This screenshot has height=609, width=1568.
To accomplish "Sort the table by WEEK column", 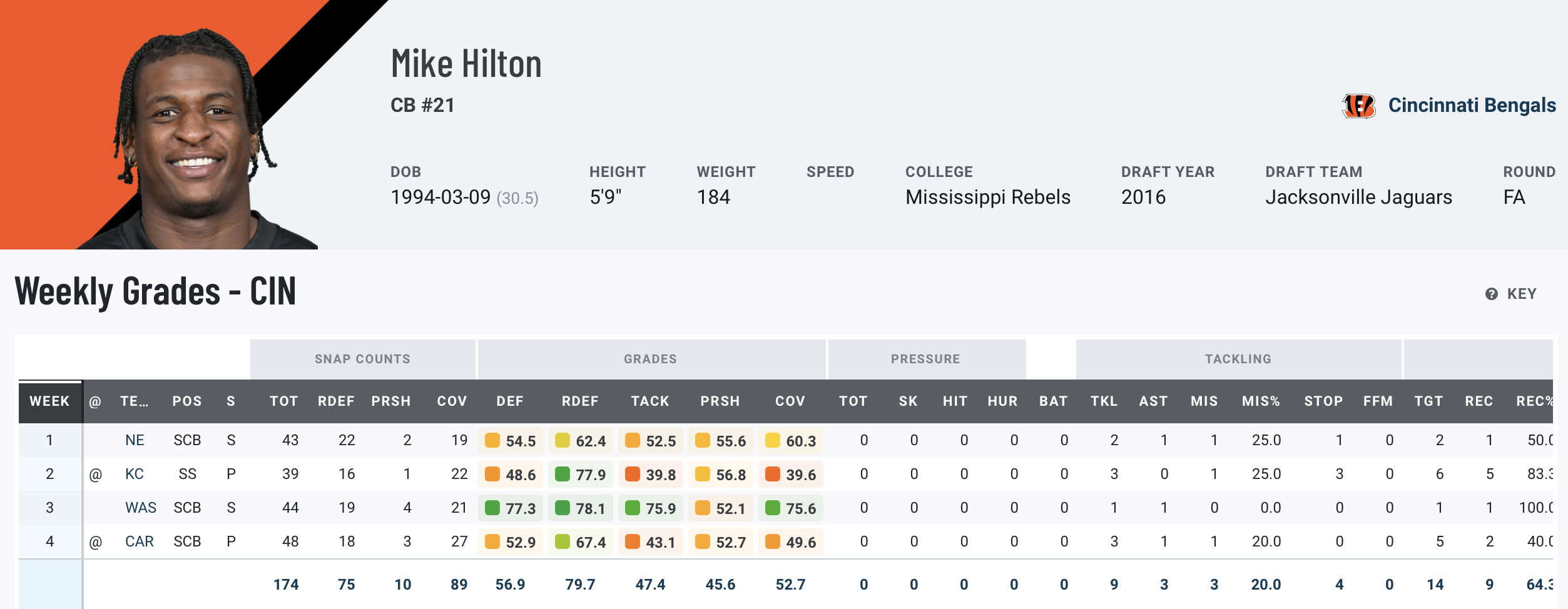I will [49, 401].
